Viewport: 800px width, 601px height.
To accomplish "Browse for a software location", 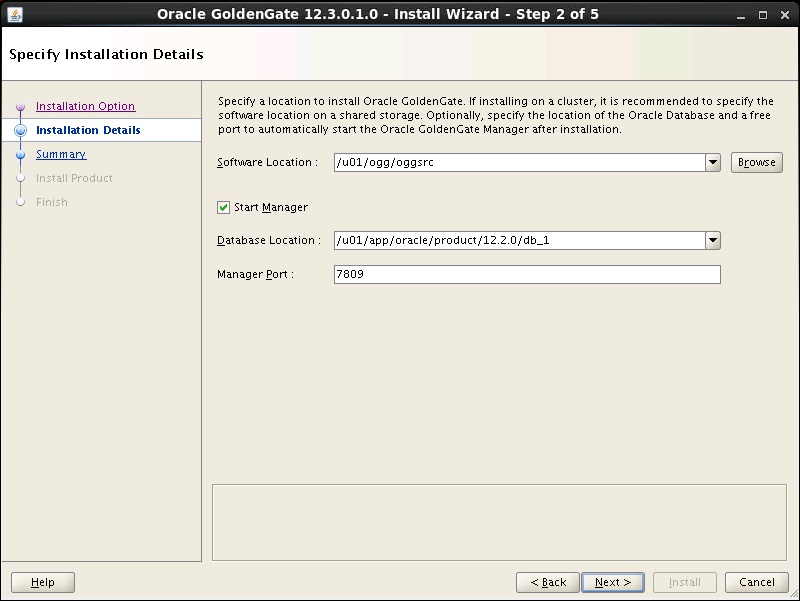I will pos(757,162).
